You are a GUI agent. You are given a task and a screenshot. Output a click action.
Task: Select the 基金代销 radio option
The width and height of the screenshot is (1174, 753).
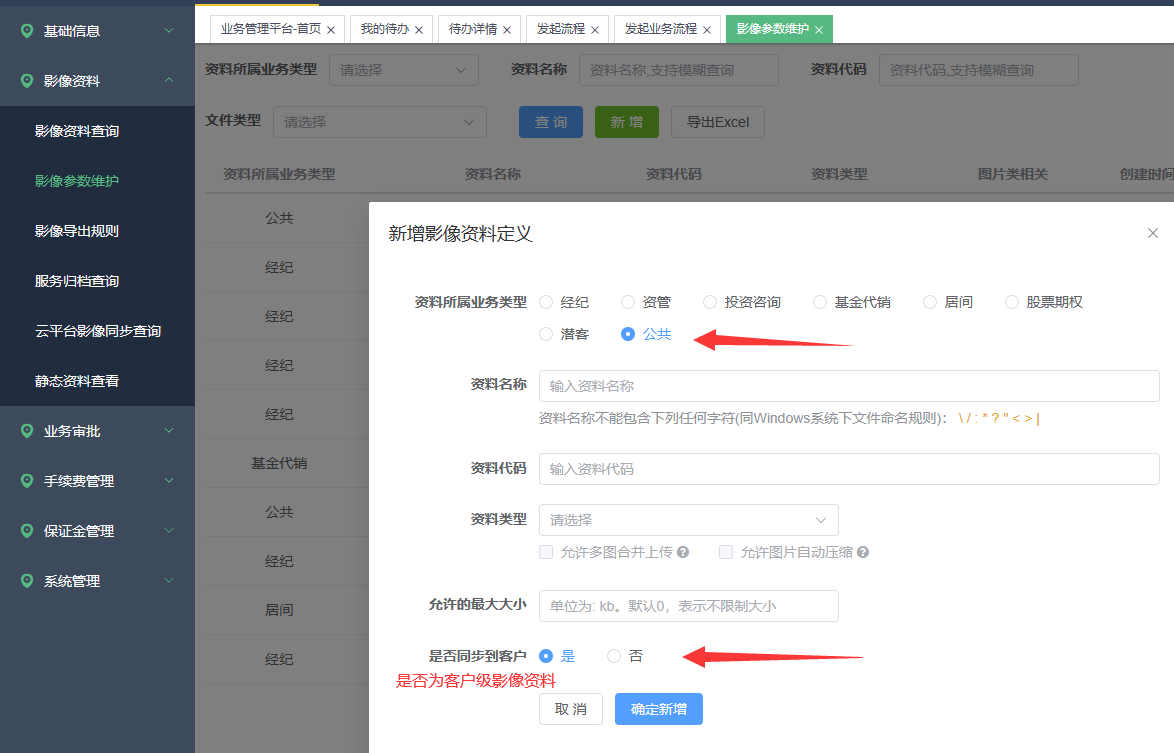coord(820,302)
